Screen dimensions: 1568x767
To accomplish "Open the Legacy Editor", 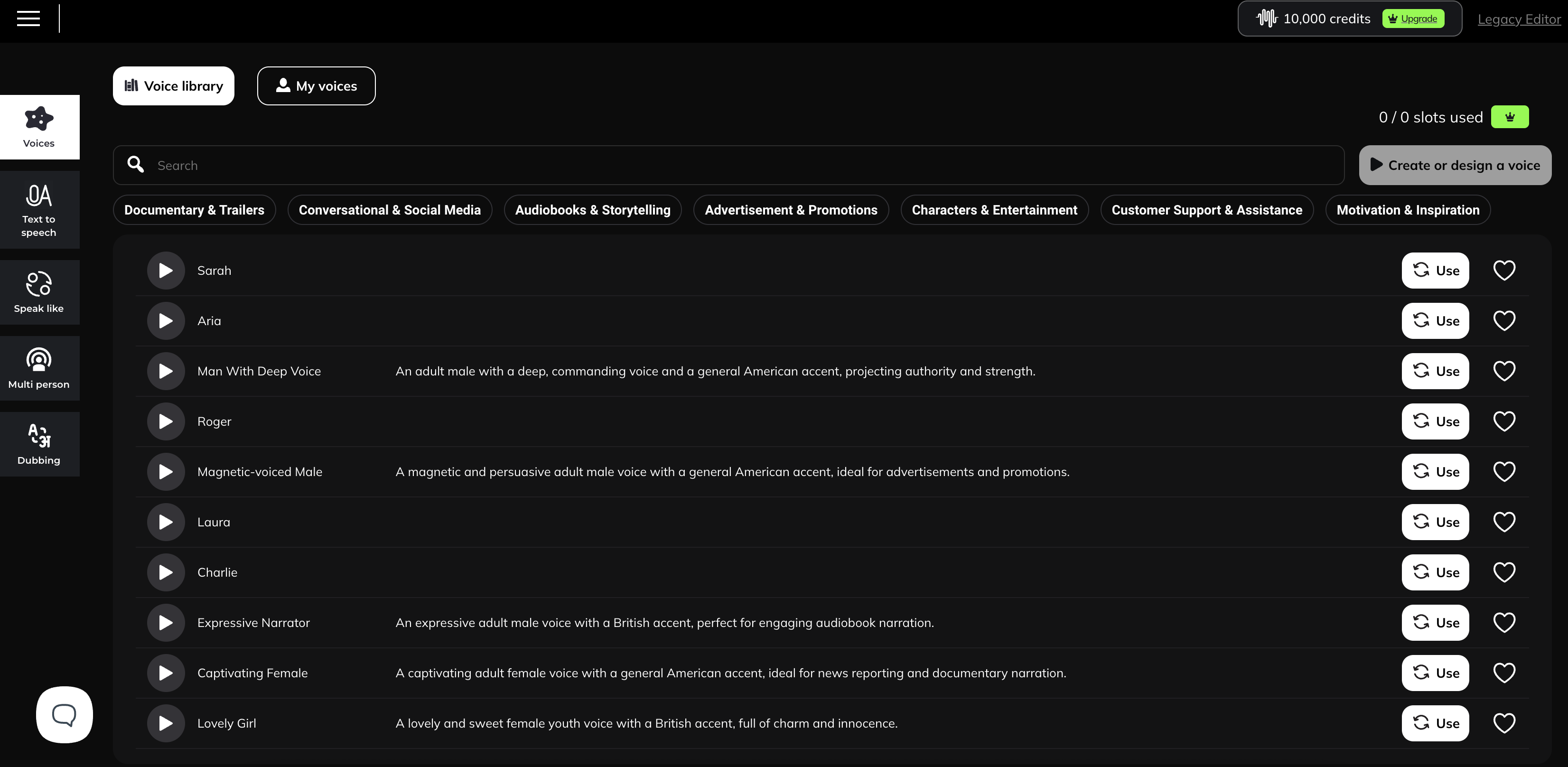I will [1519, 19].
